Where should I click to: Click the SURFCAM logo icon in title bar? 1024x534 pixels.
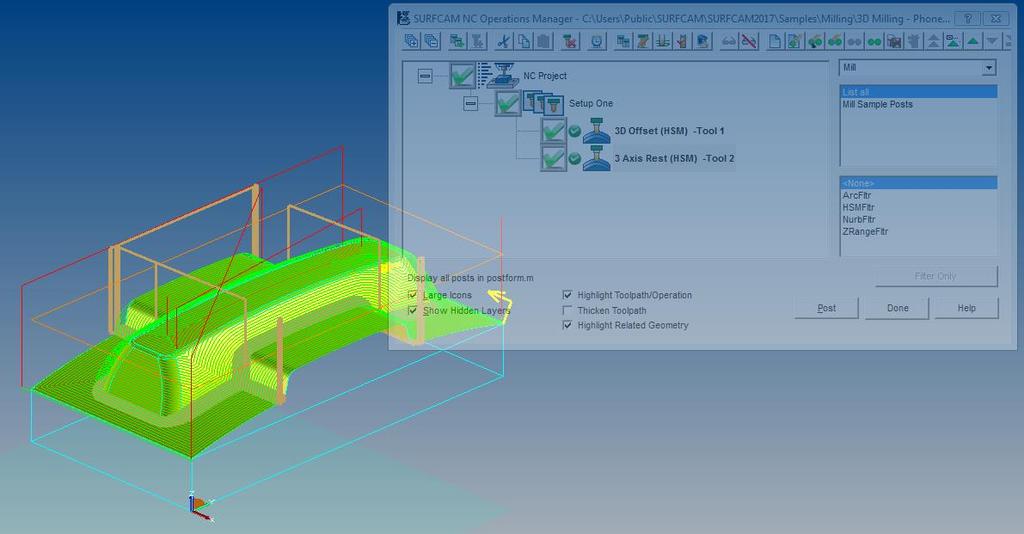pos(403,18)
